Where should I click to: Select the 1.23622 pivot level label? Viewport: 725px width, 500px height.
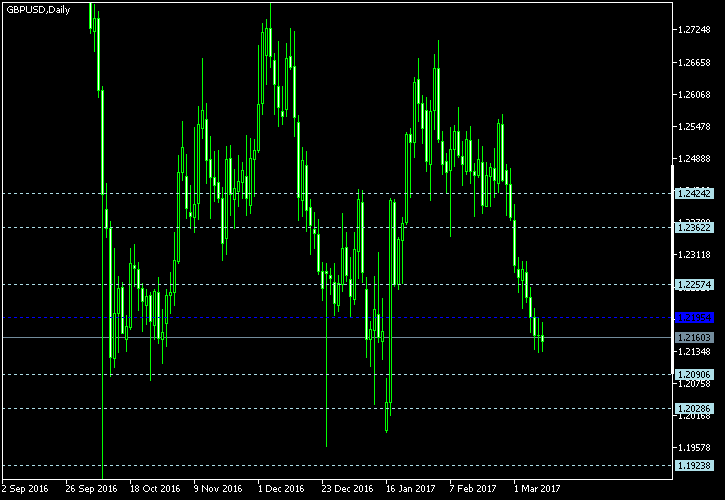[x=694, y=228]
